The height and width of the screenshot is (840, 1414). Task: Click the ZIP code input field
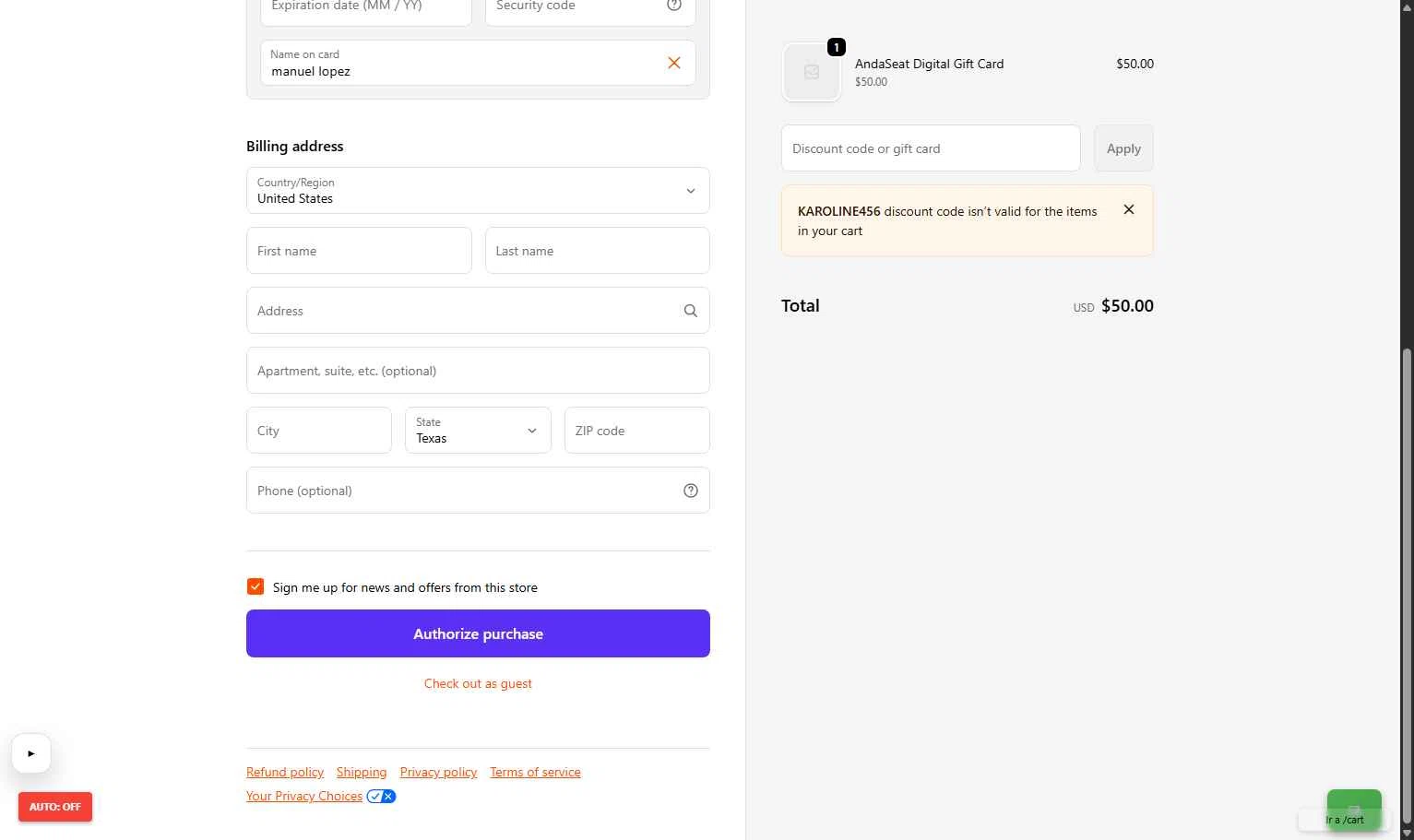click(636, 431)
